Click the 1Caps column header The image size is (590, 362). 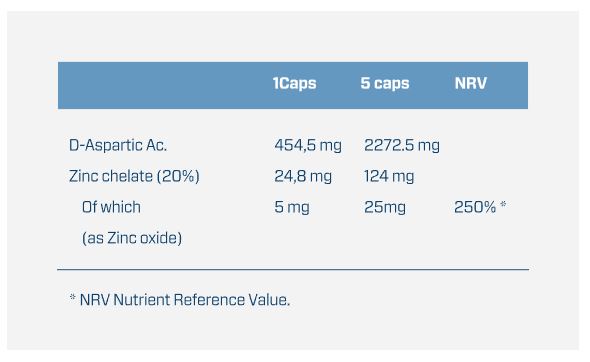[295, 84]
